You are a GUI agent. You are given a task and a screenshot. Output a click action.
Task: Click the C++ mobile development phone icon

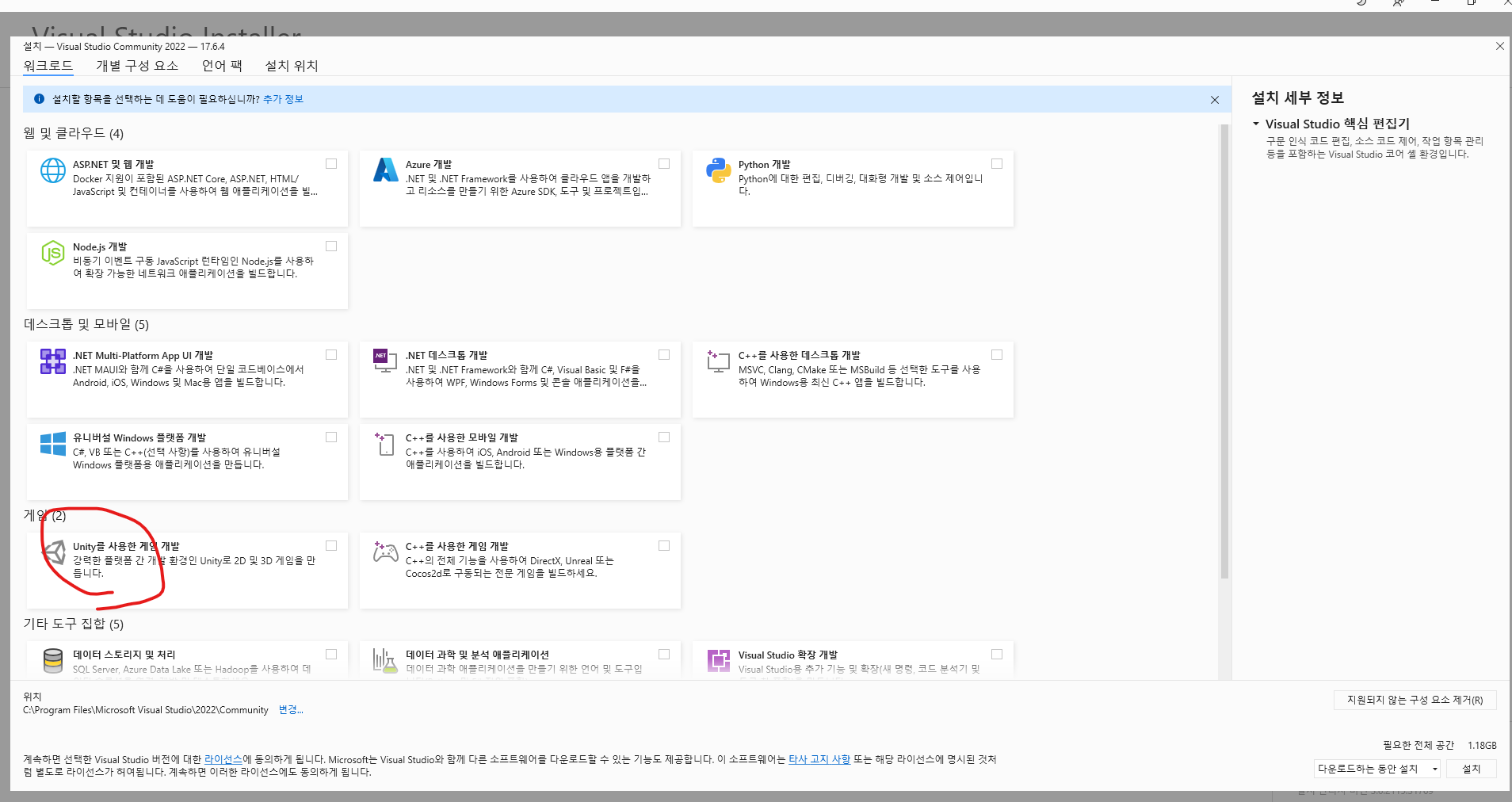[386, 444]
